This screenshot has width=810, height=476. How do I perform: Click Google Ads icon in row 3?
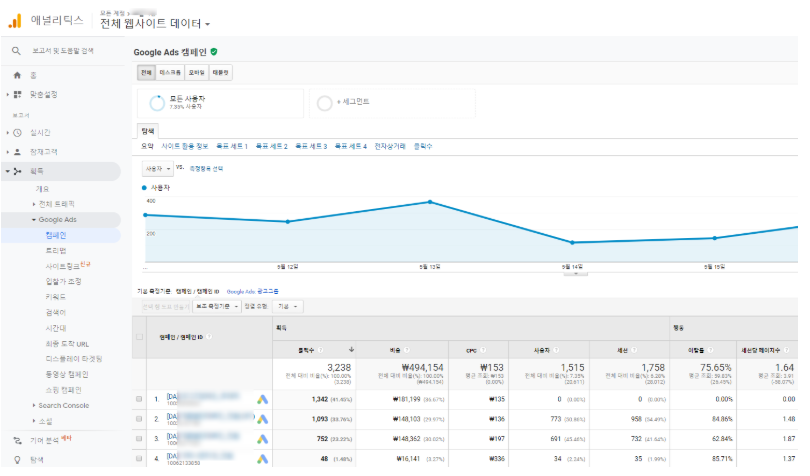click(x=262, y=439)
